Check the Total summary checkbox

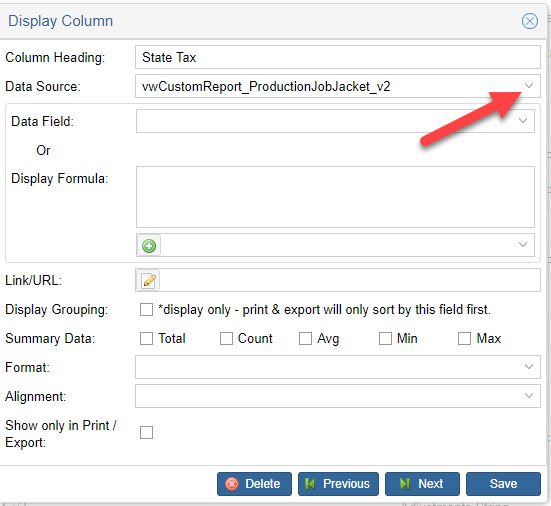(x=146, y=339)
